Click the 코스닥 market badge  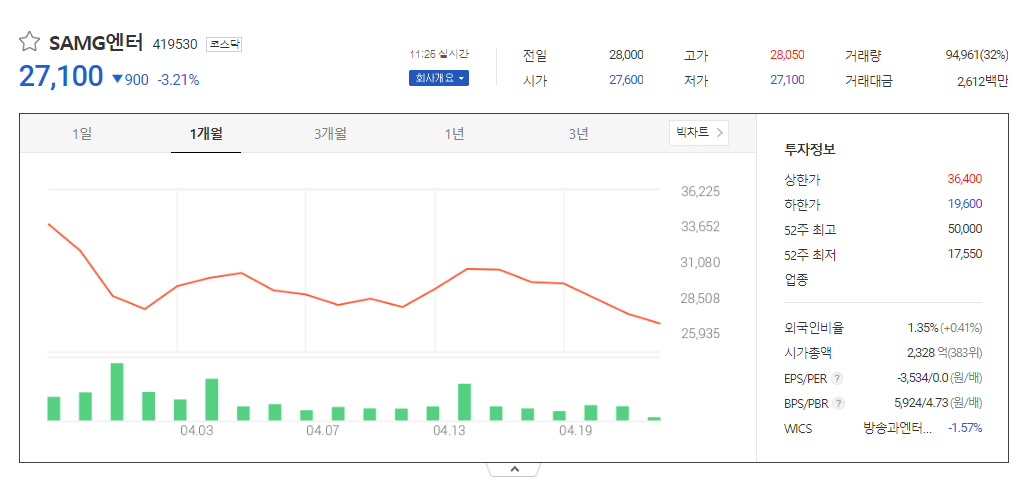point(224,44)
